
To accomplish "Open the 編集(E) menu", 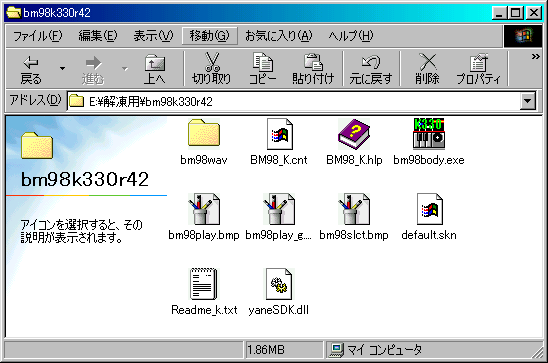I will [98, 36].
